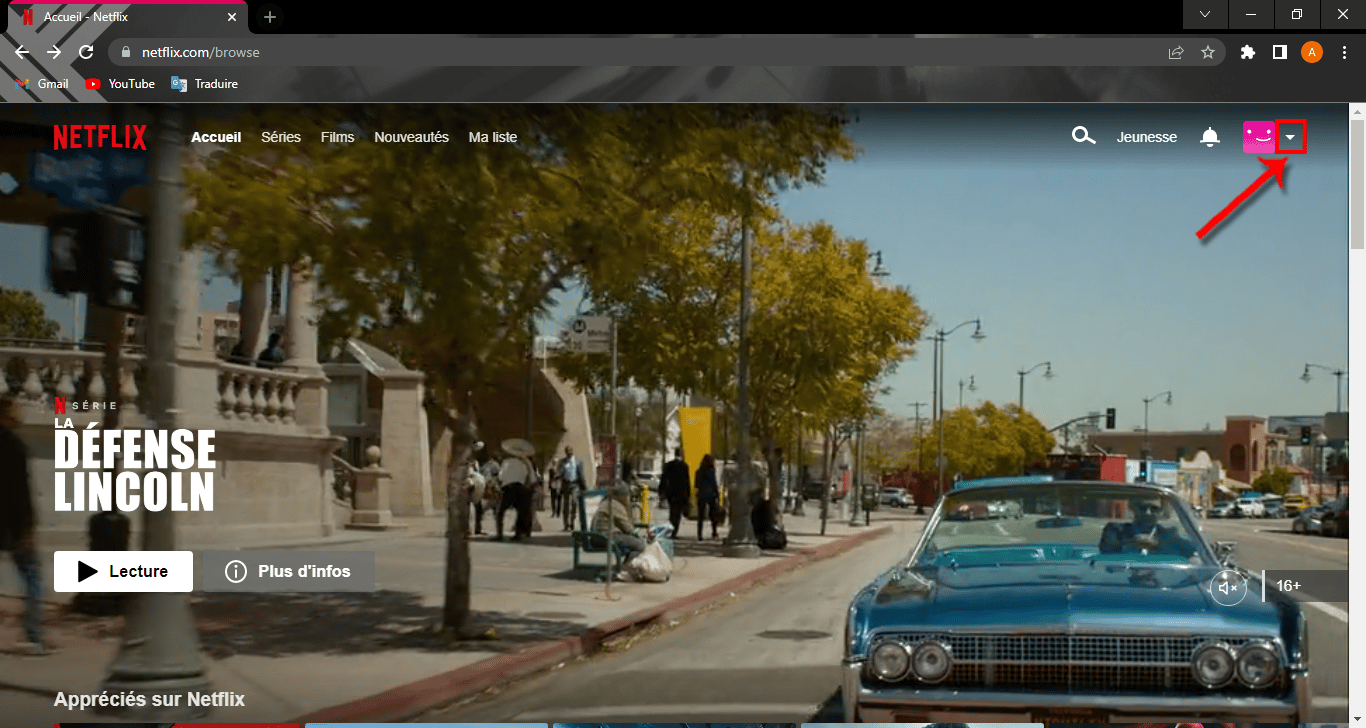Select the Accueil - Netflix tab
This screenshot has height=728, width=1366.
pyautogui.click(x=128, y=18)
